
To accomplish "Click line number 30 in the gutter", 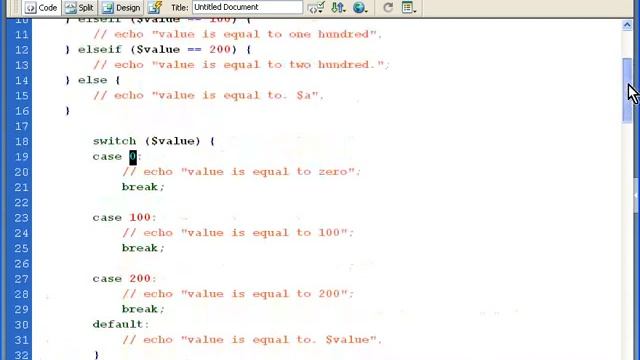I will pyautogui.click(x=22, y=325).
